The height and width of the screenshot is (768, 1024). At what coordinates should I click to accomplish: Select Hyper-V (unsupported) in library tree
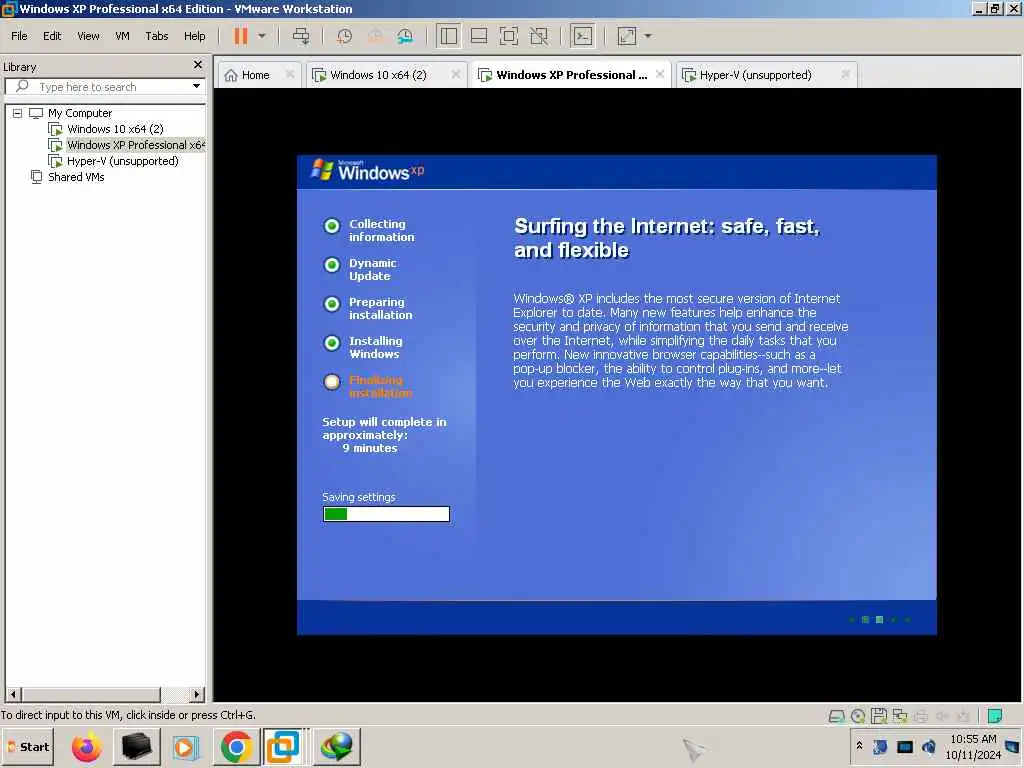pyautogui.click(x=123, y=161)
